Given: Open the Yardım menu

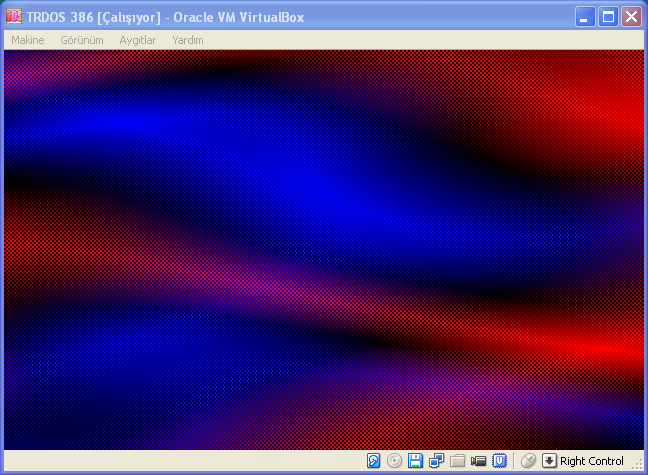Looking at the screenshot, I should click(x=188, y=40).
